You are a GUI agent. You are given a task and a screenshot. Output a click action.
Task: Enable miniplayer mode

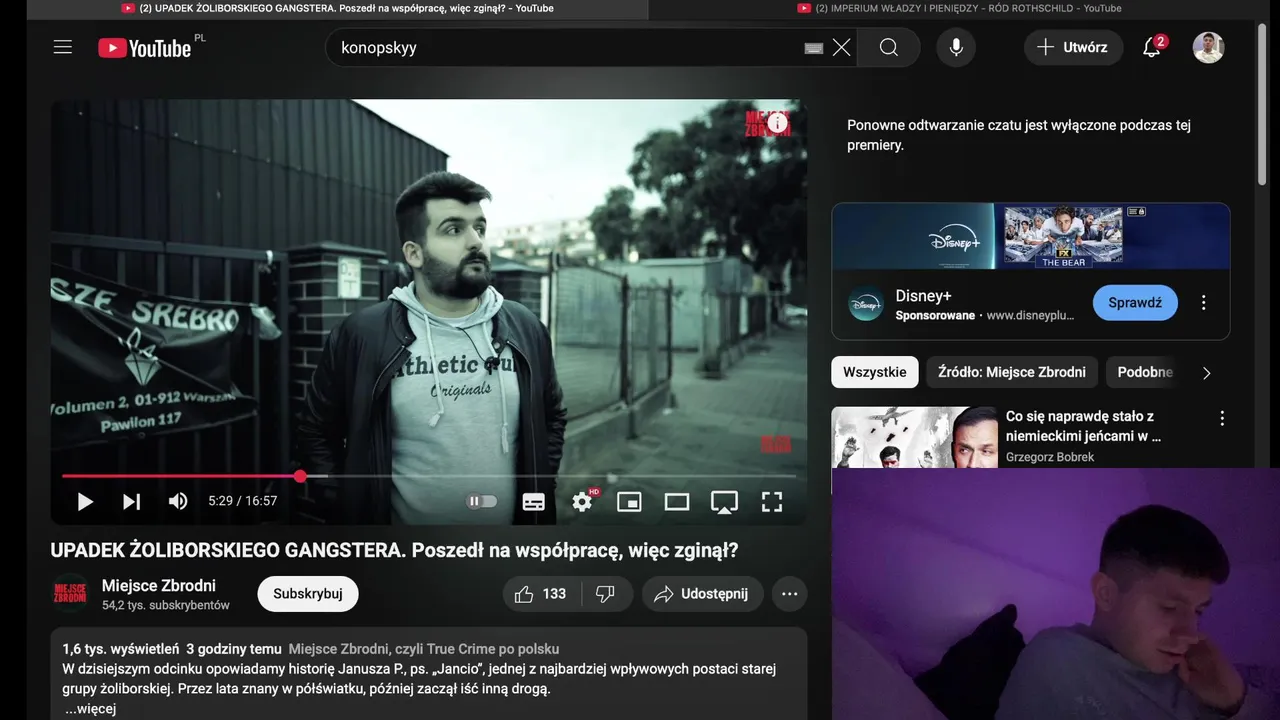[x=629, y=502]
